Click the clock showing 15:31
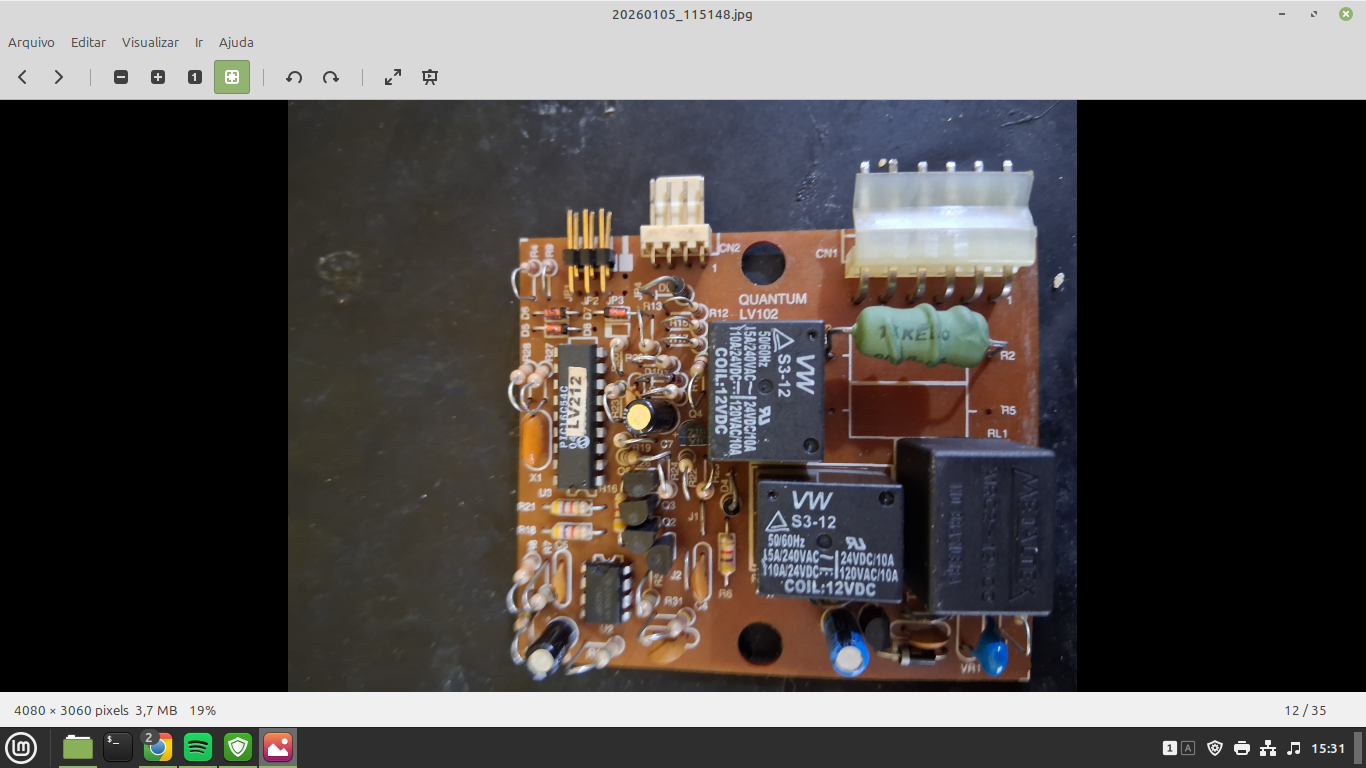1366x768 pixels. [x=1328, y=748]
